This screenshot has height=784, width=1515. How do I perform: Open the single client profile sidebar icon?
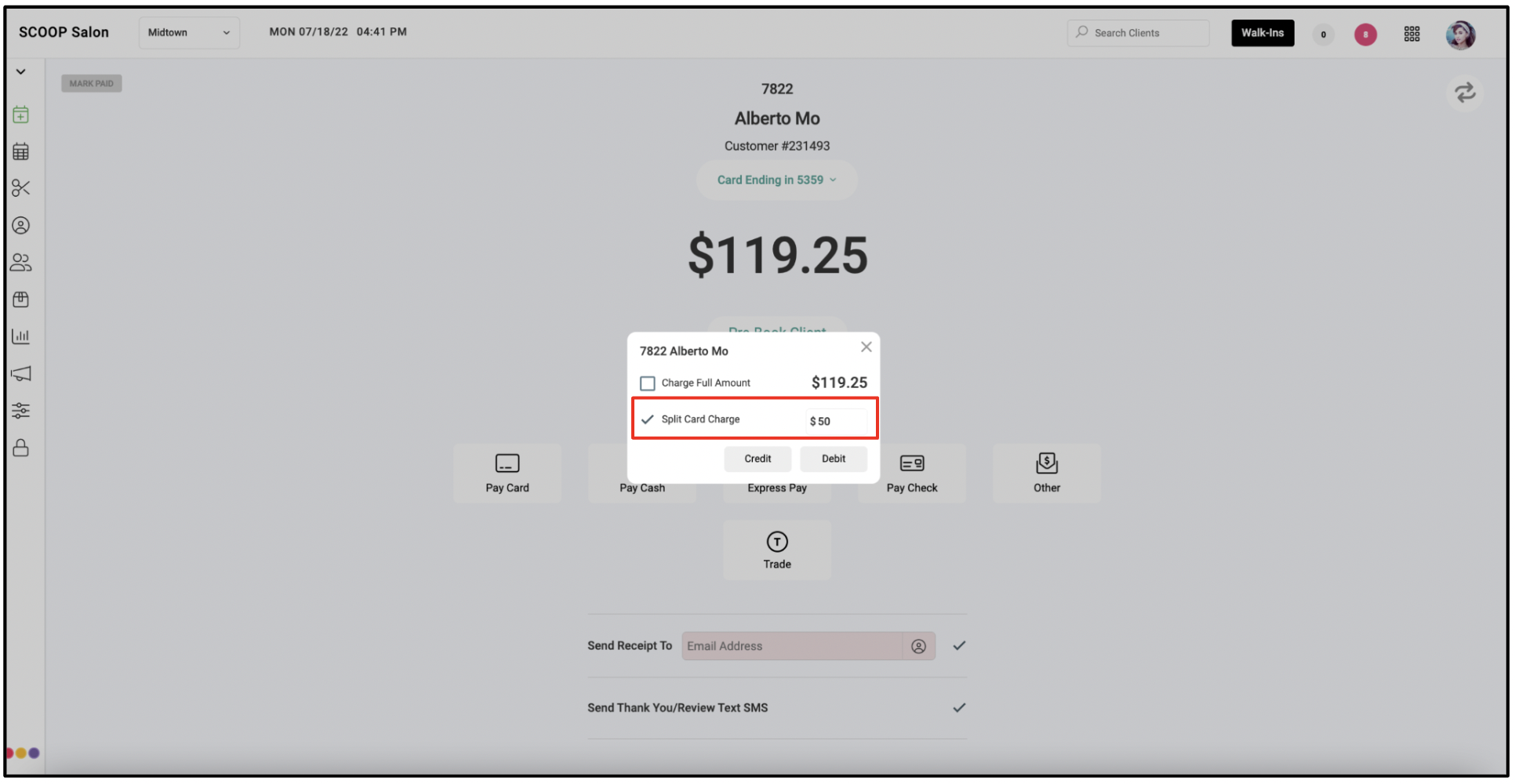coord(21,226)
